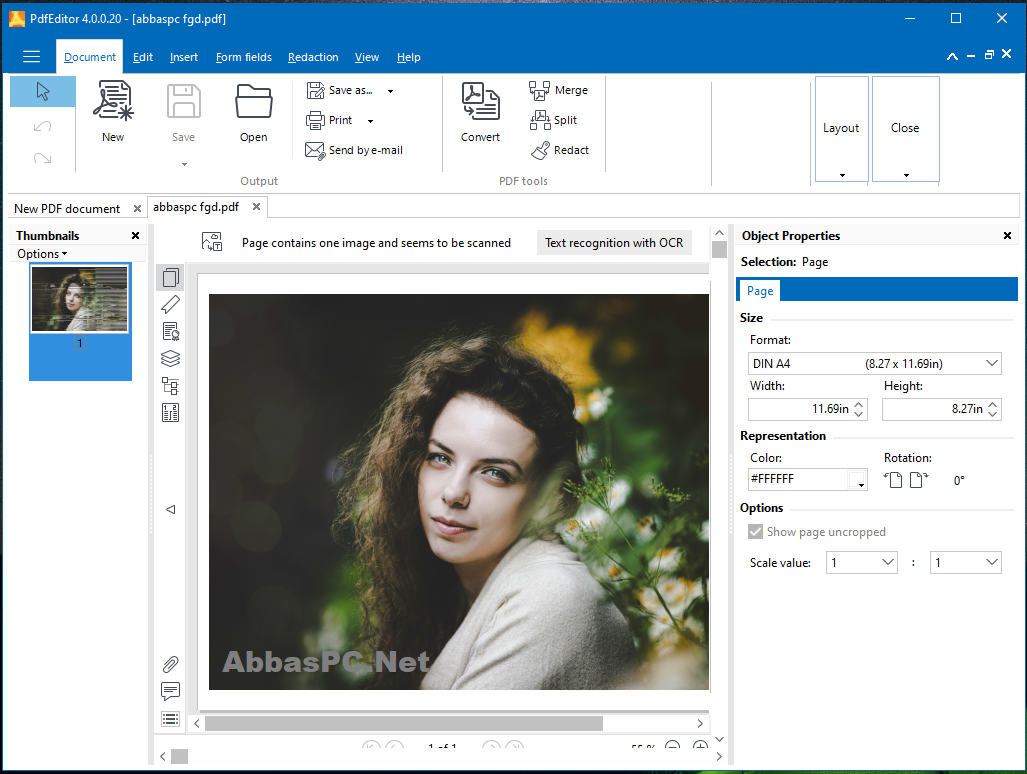
Task: Click the Convert PDF tool
Action: coord(480,112)
